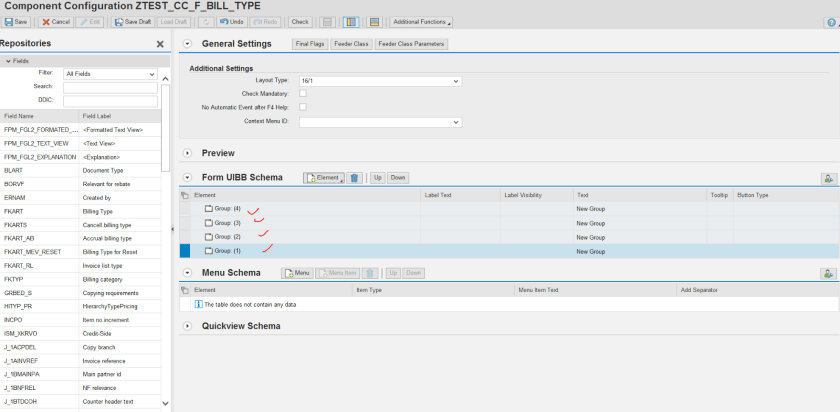
Task: Click the Save button in toolbar
Action: pyautogui.click(x=19, y=21)
